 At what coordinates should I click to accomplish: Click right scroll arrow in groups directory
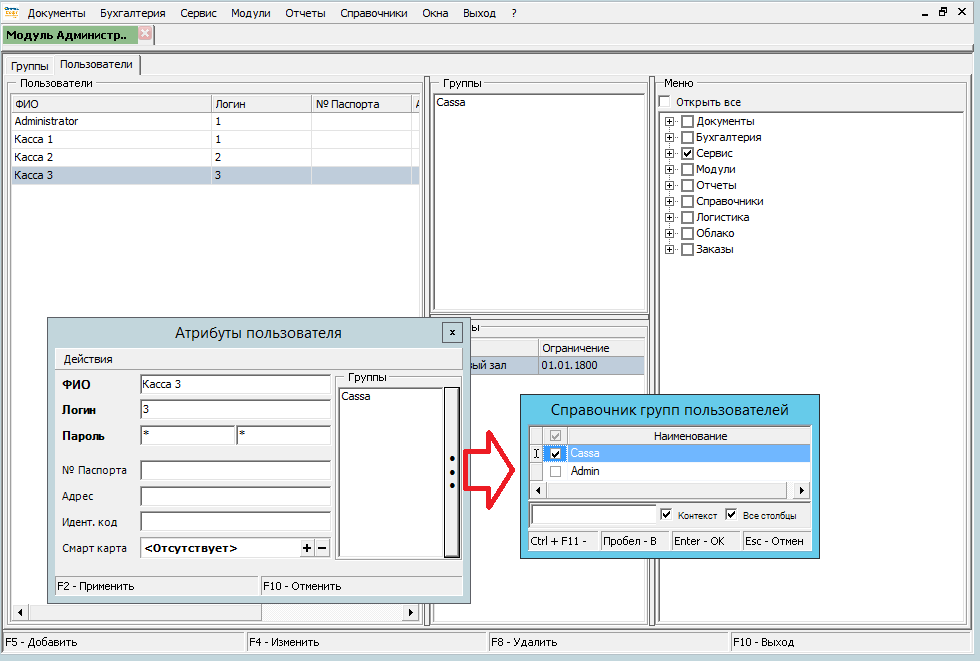coord(802,491)
